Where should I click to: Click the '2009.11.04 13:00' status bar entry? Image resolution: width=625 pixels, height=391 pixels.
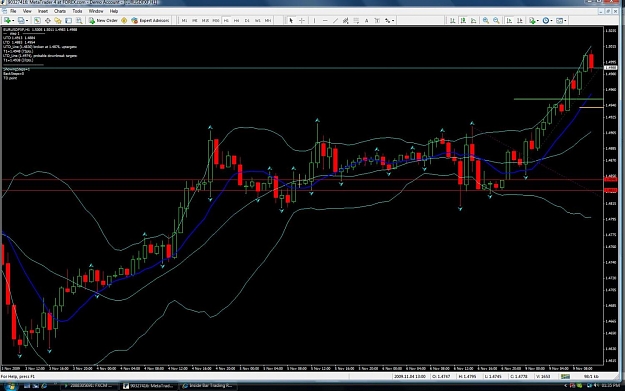coord(410,376)
